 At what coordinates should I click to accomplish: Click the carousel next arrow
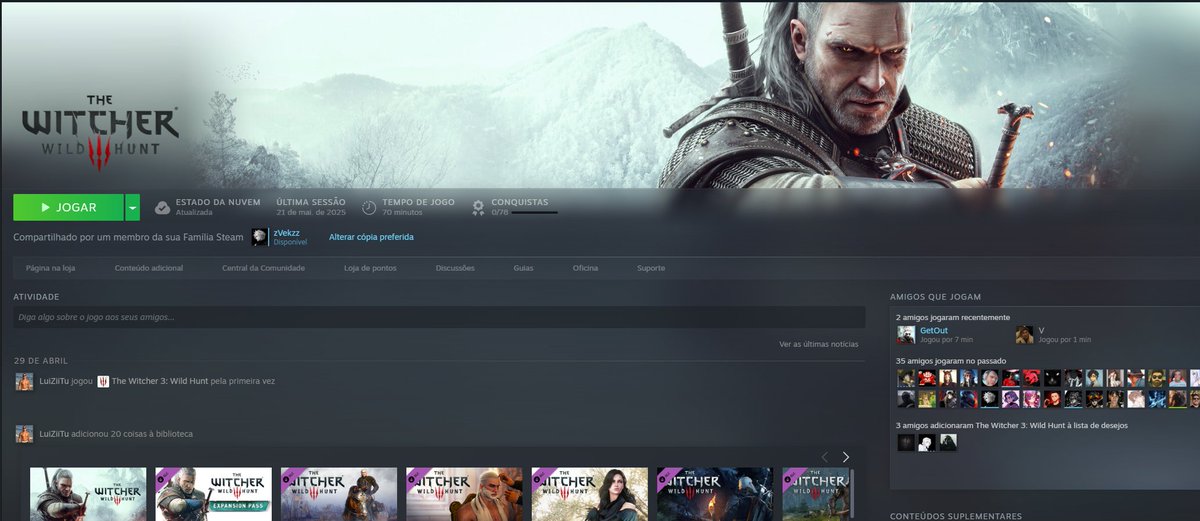pos(846,456)
